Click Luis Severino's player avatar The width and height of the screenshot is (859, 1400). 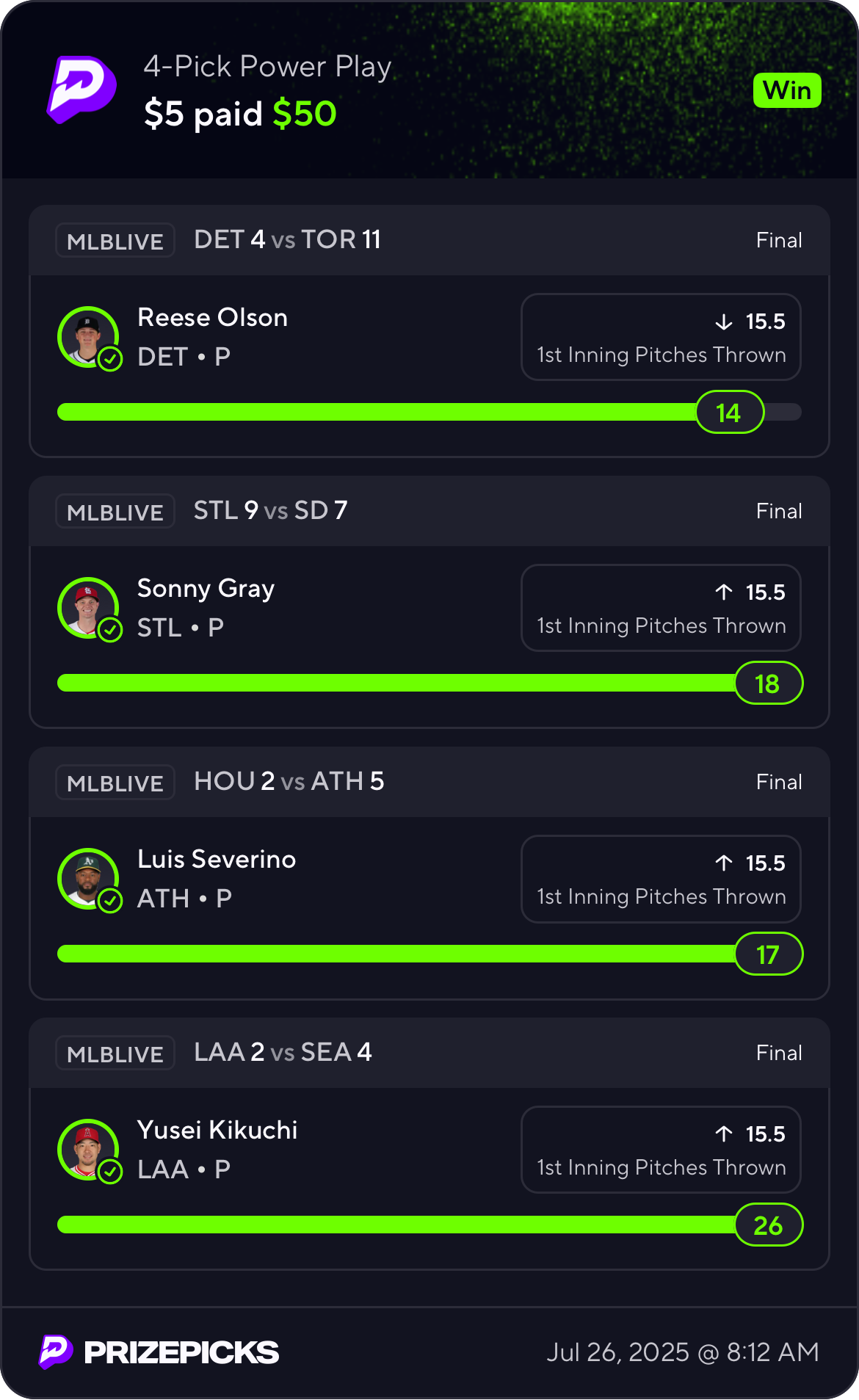tap(87, 878)
